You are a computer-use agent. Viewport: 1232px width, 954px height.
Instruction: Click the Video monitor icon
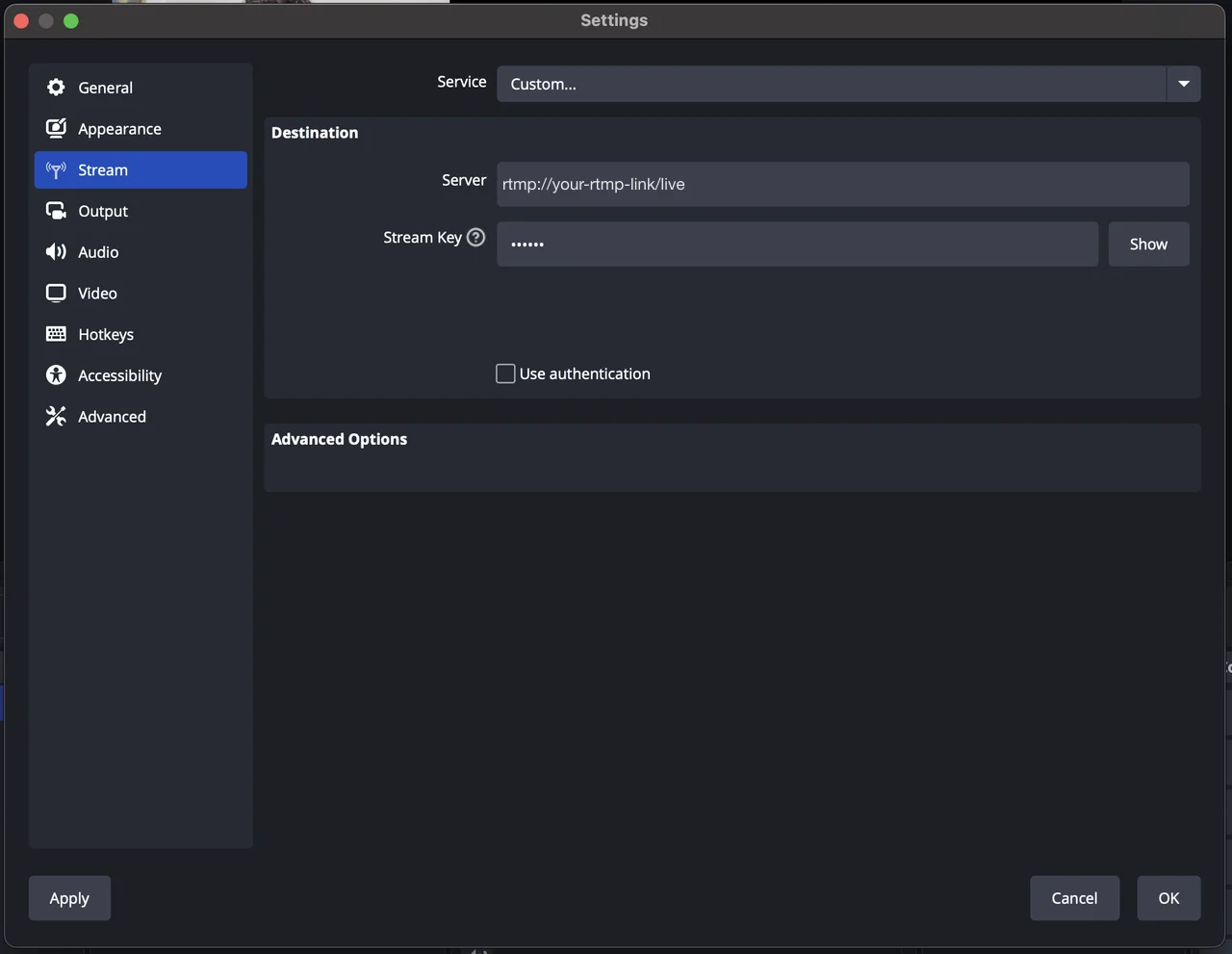(56, 293)
